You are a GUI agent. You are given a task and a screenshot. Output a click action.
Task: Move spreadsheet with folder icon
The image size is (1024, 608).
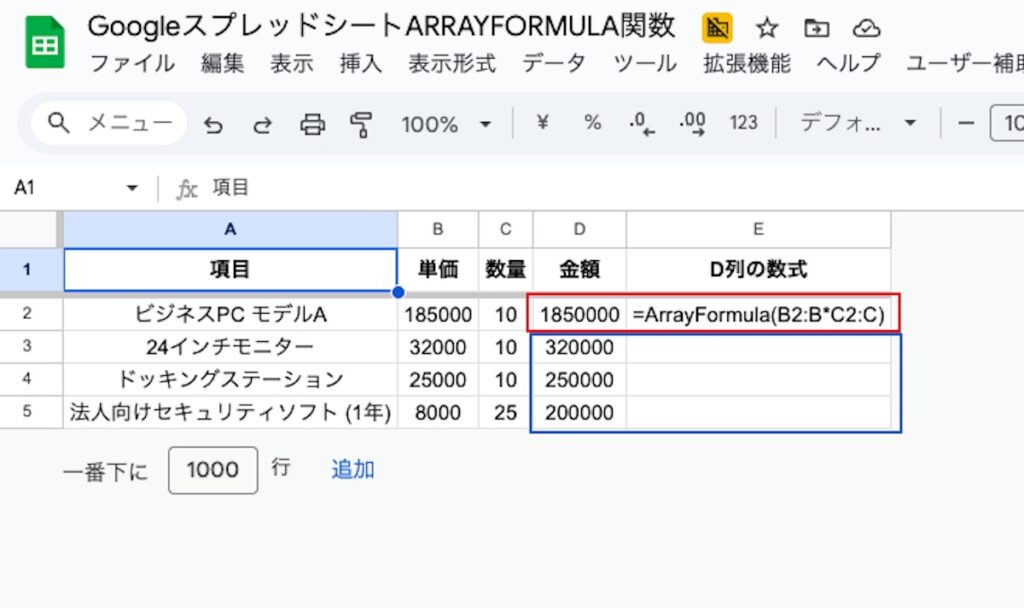[816, 28]
